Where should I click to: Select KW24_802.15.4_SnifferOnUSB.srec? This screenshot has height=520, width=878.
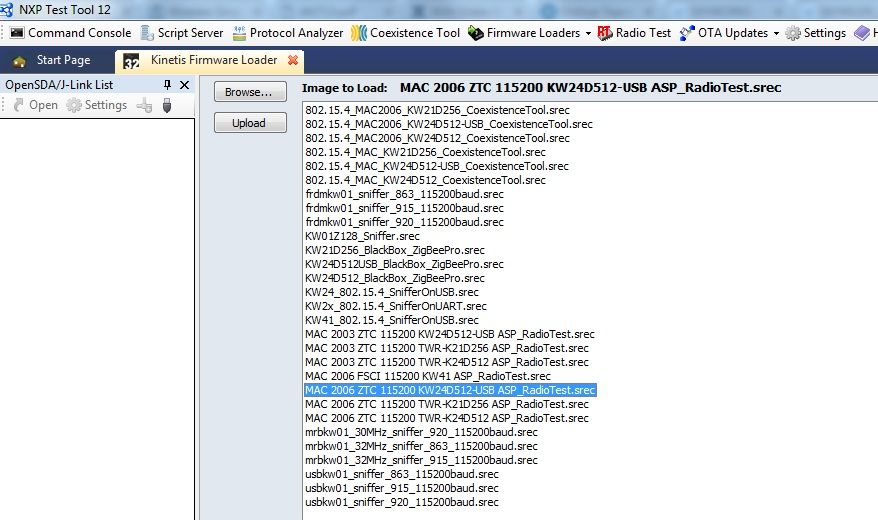pos(392,292)
